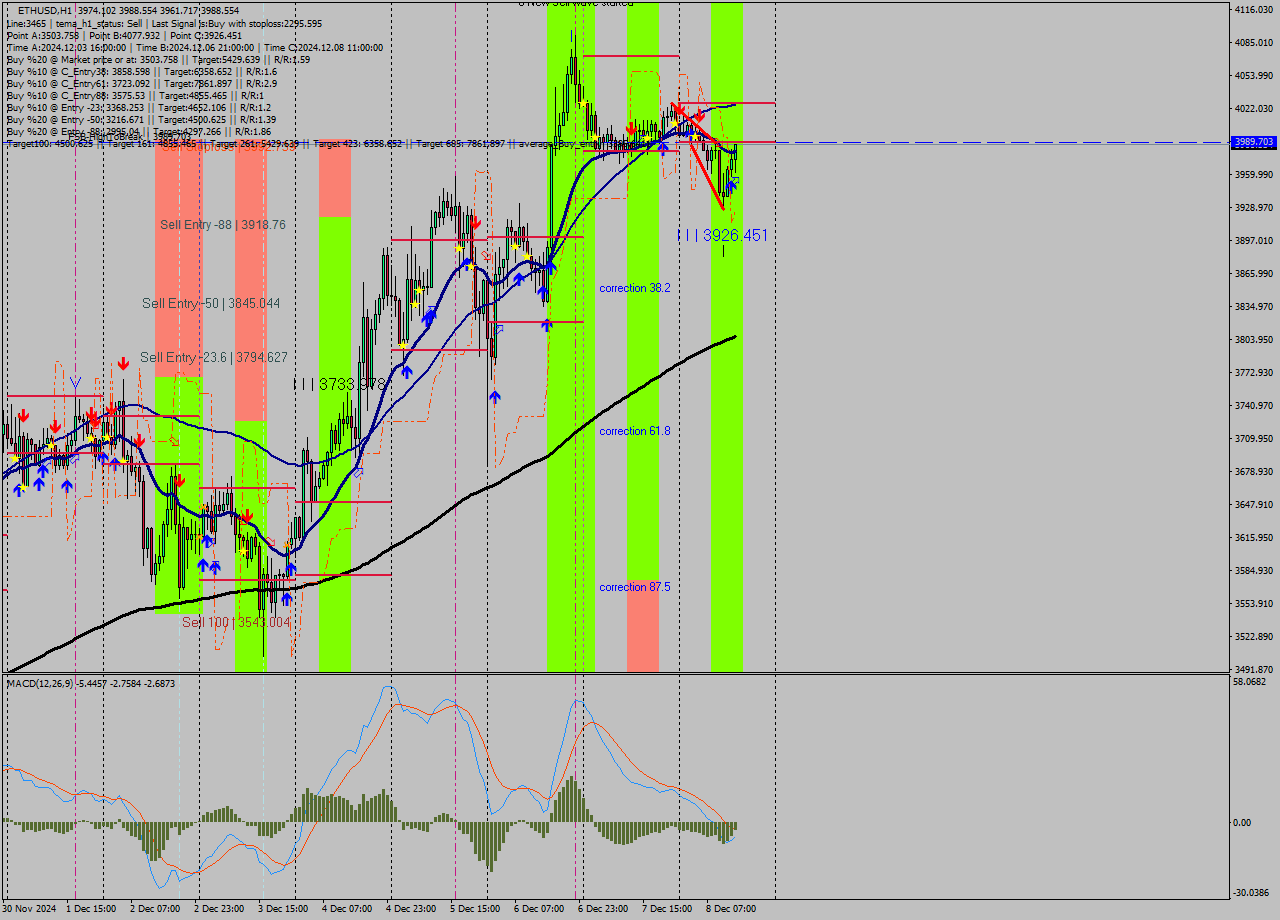The width and height of the screenshot is (1280, 920).
Task: Select the blue V checkmark near the left highs
Action: point(75,383)
